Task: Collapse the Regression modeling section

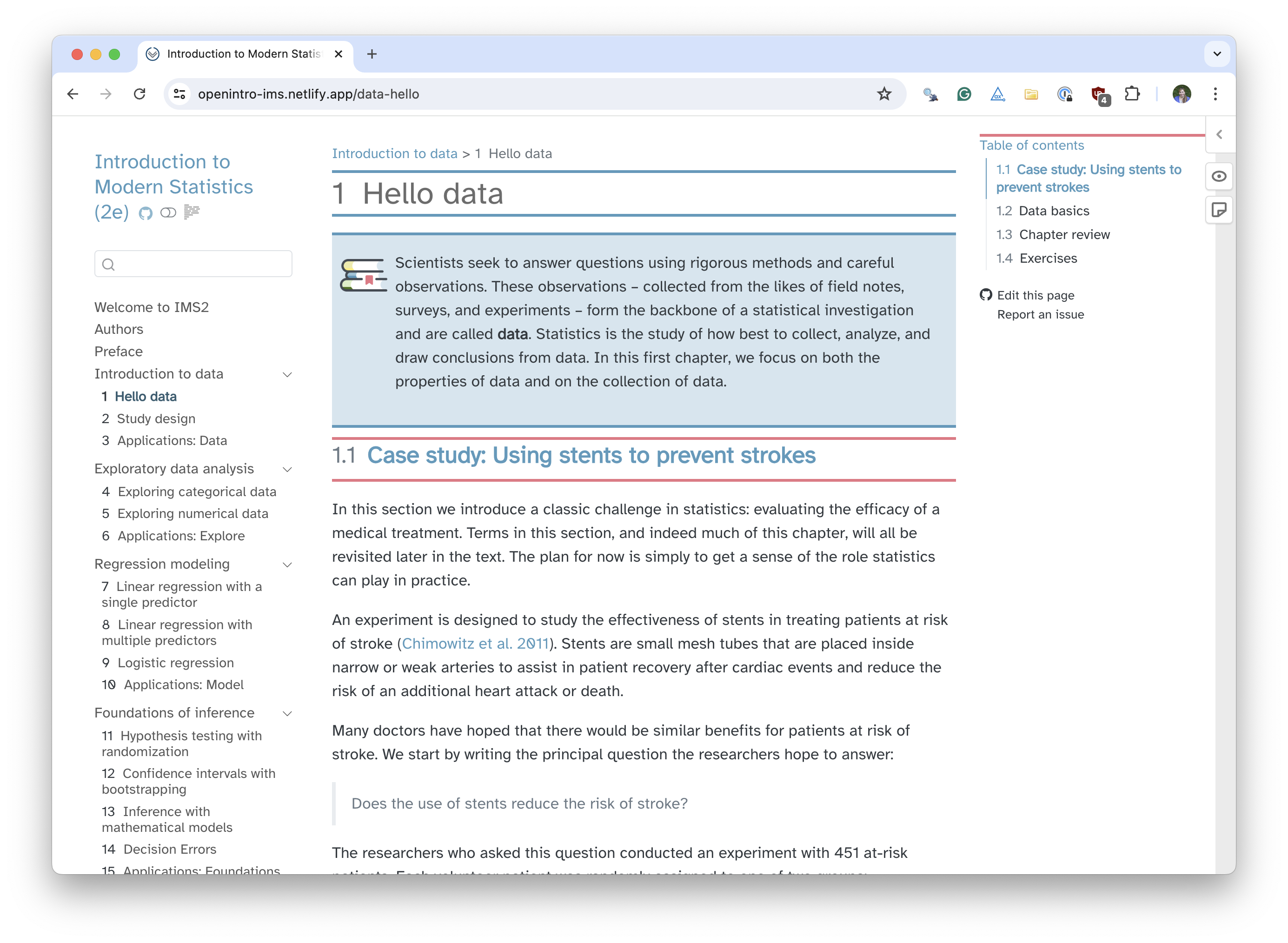Action: pos(288,564)
